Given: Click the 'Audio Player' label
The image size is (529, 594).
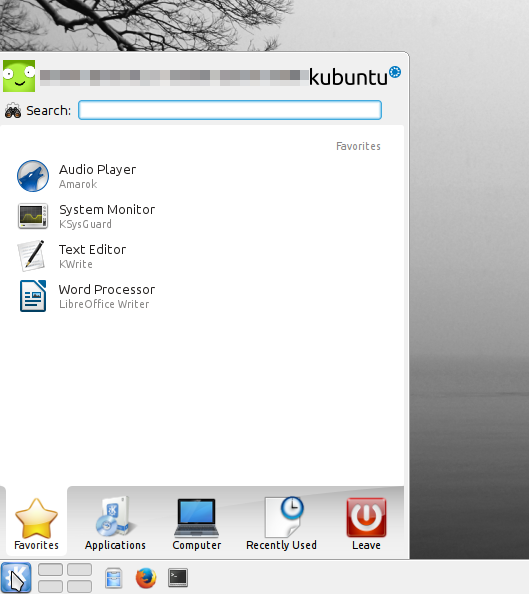Looking at the screenshot, I should tap(97, 169).
